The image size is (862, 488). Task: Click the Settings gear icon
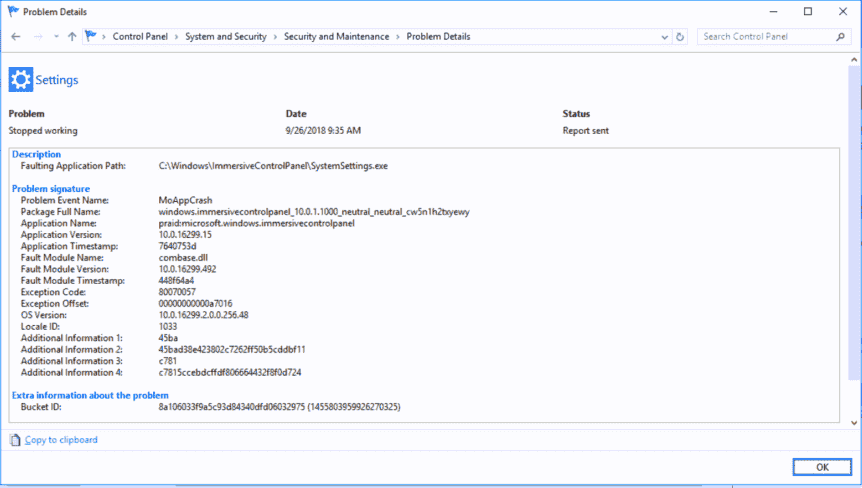click(21, 80)
